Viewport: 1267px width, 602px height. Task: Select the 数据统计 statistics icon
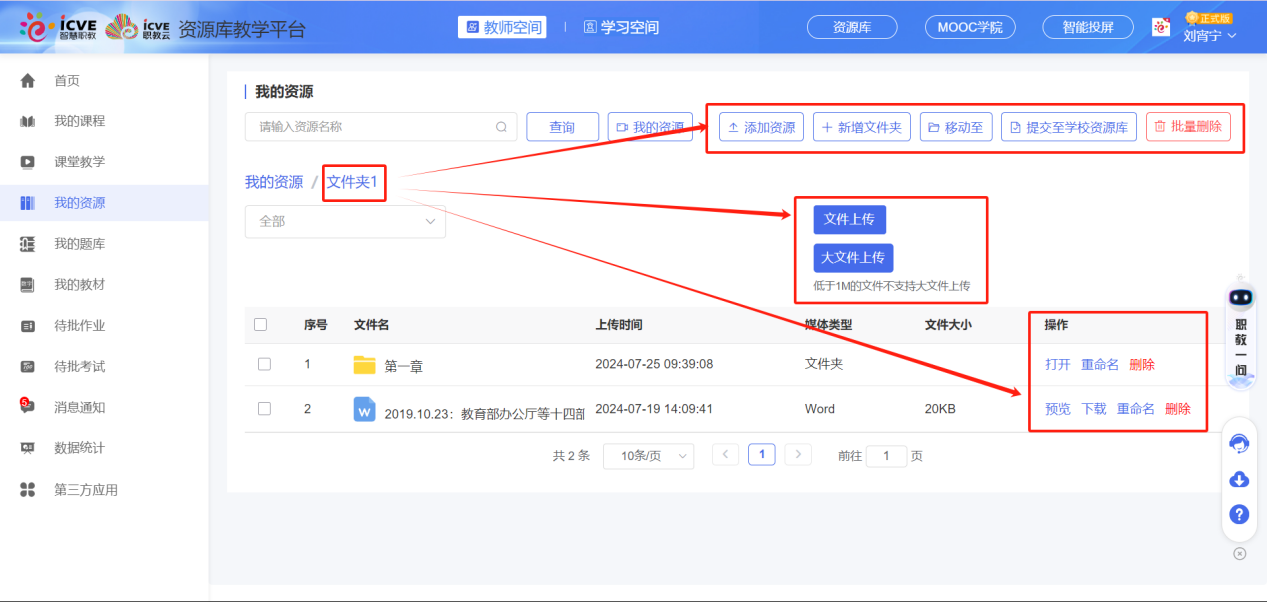tap(27, 447)
